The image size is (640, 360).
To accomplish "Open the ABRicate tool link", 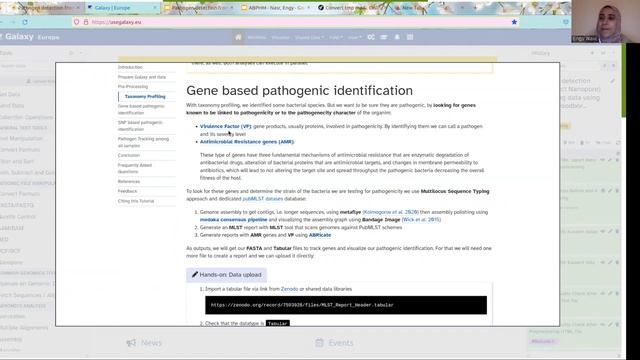I will (x=320, y=235).
